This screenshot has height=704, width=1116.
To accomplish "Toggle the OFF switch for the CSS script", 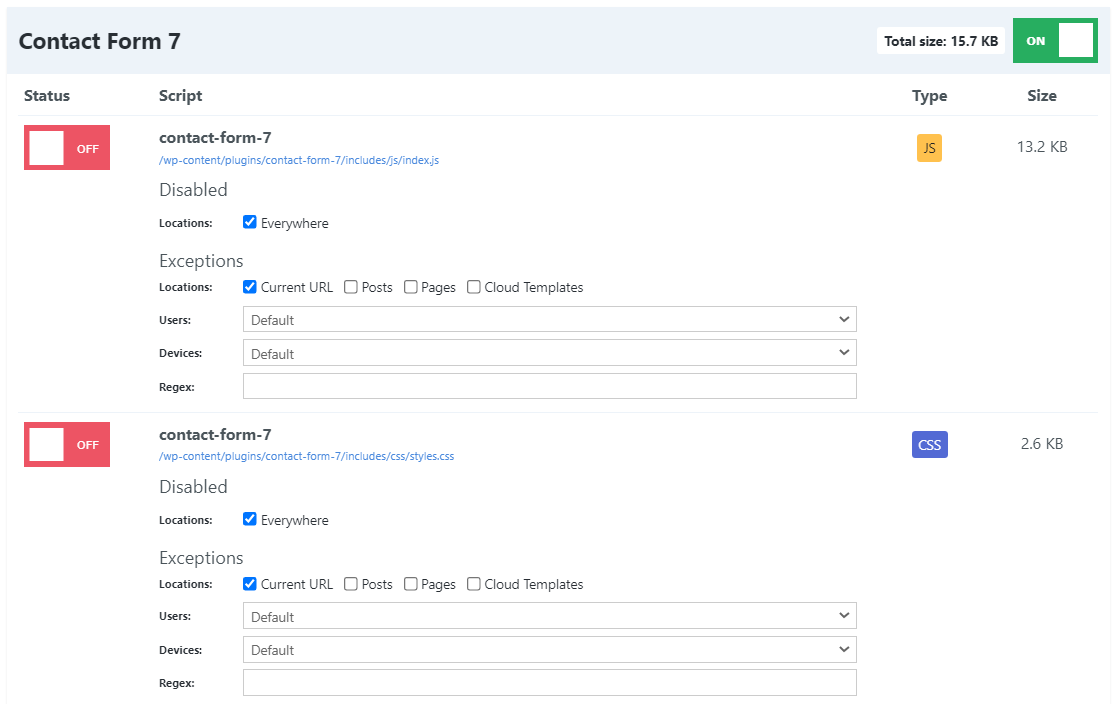I will point(66,444).
